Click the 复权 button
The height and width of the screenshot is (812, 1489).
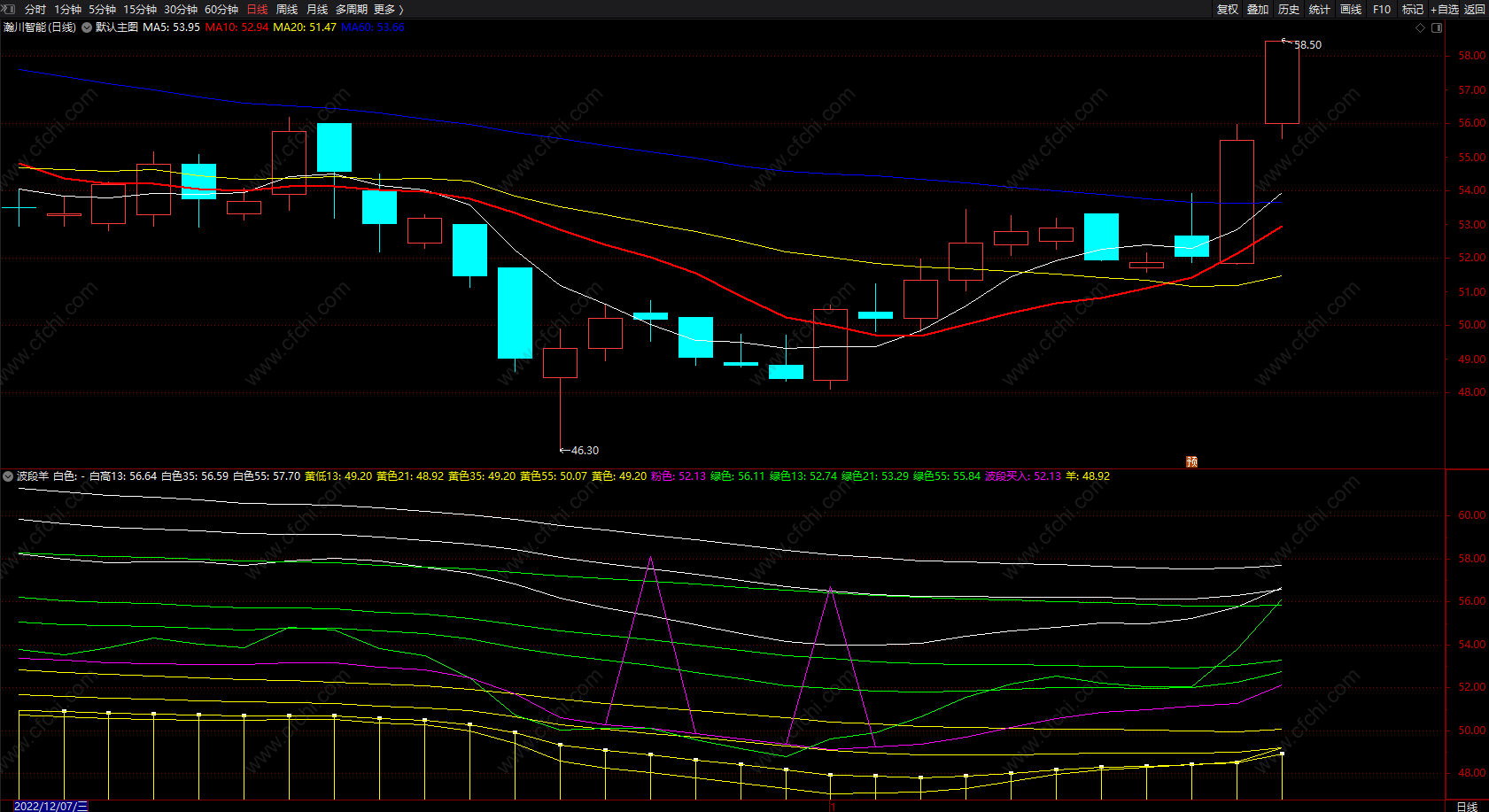pyautogui.click(x=1228, y=9)
